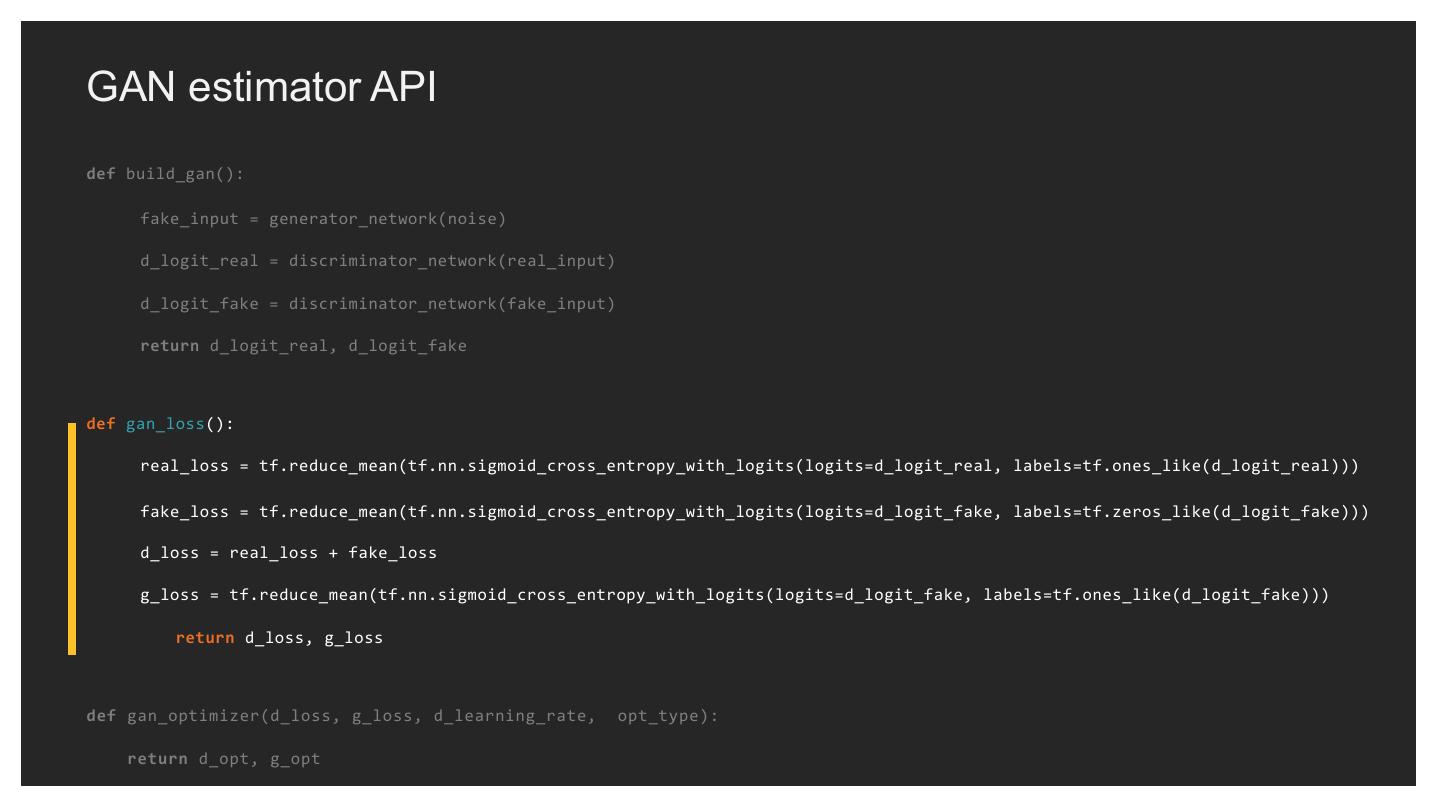The image size is (1440, 811).
Task: Click the g_loss variable at its assignment line start
Action: point(169,595)
